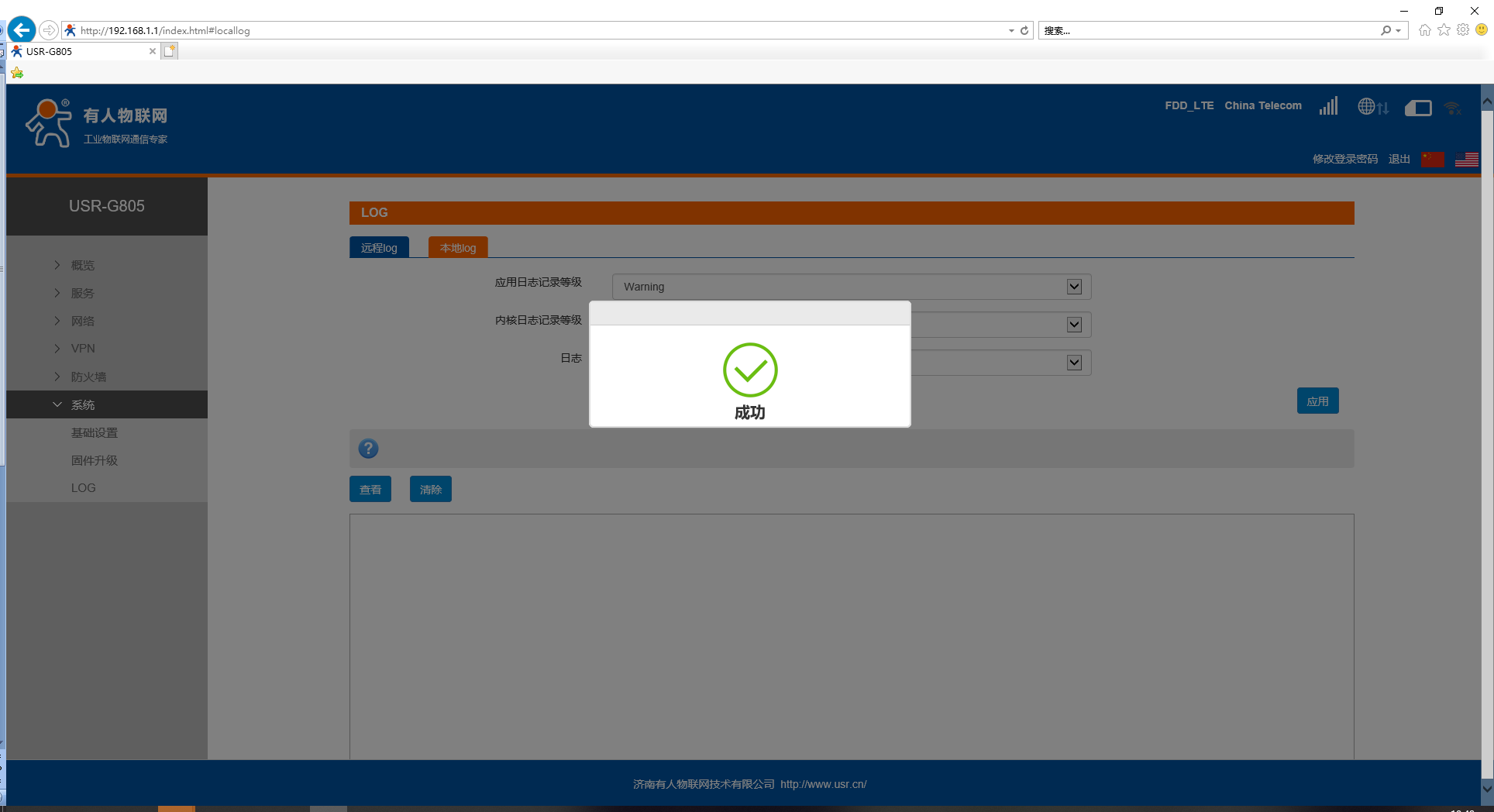The image size is (1494, 812).
Task: Open the 固件升级 firmware upgrade page
Action: [x=95, y=460]
